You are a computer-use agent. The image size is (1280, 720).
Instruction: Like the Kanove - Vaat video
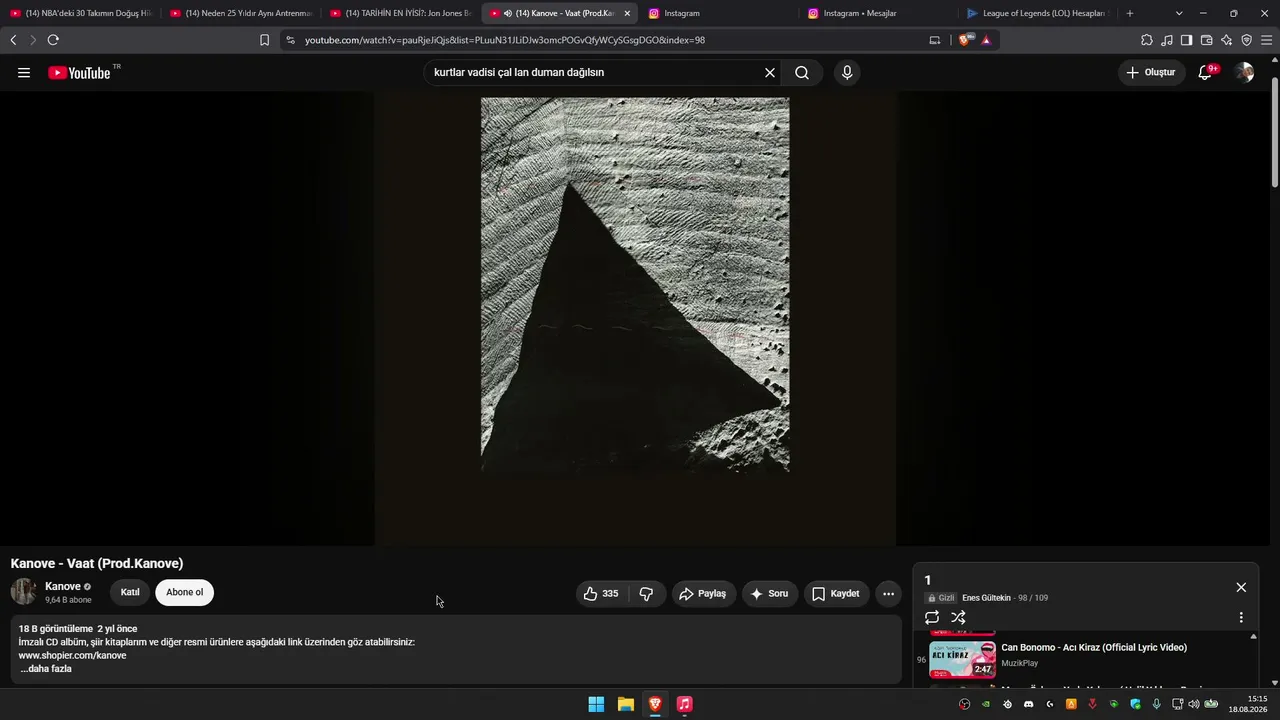[x=601, y=593]
